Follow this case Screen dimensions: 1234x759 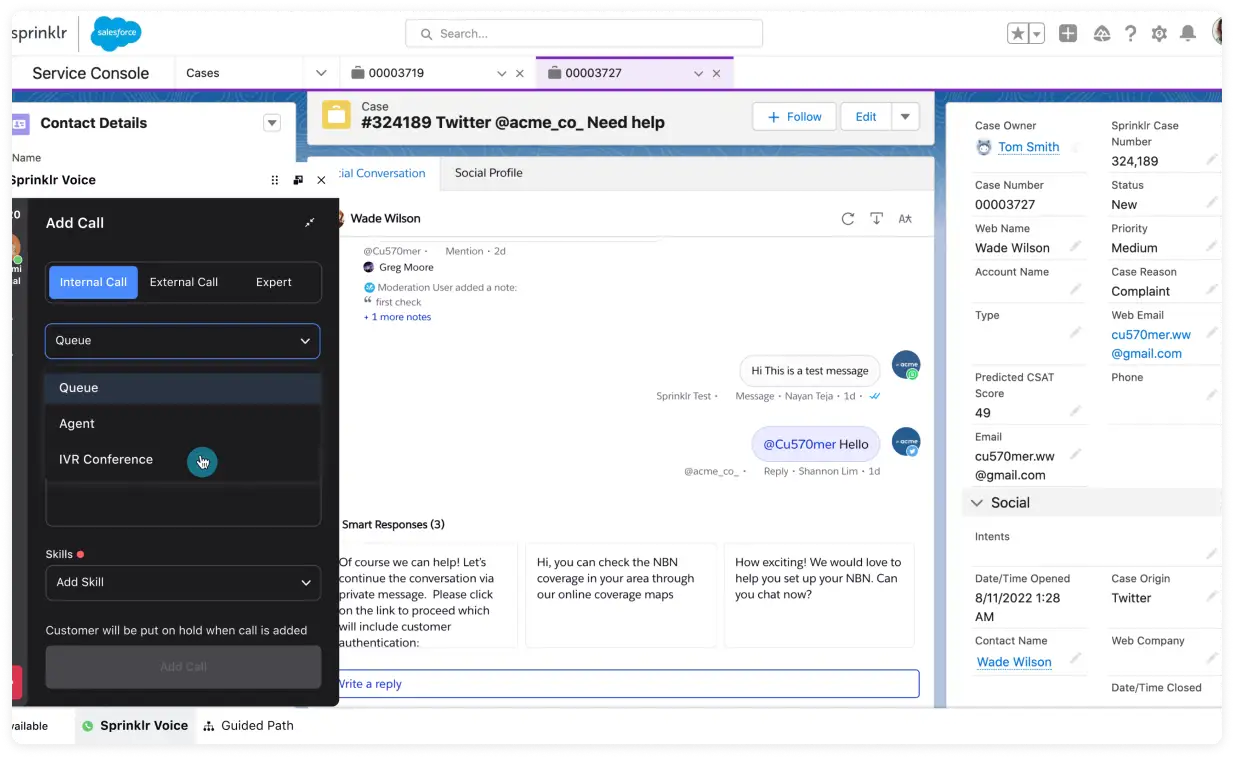pyautogui.click(x=795, y=117)
